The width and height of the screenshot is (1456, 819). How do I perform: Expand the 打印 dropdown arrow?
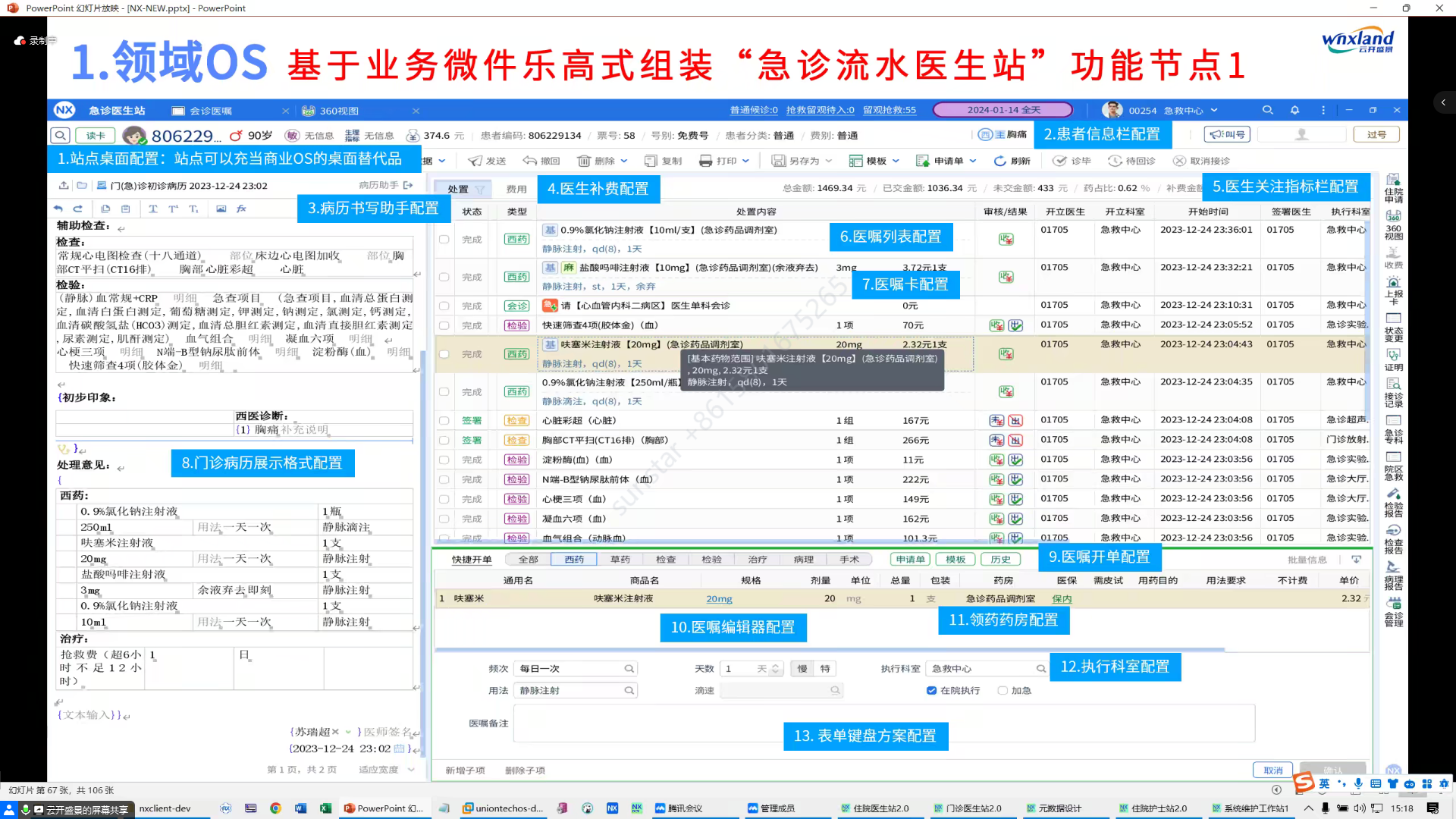[745, 161]
